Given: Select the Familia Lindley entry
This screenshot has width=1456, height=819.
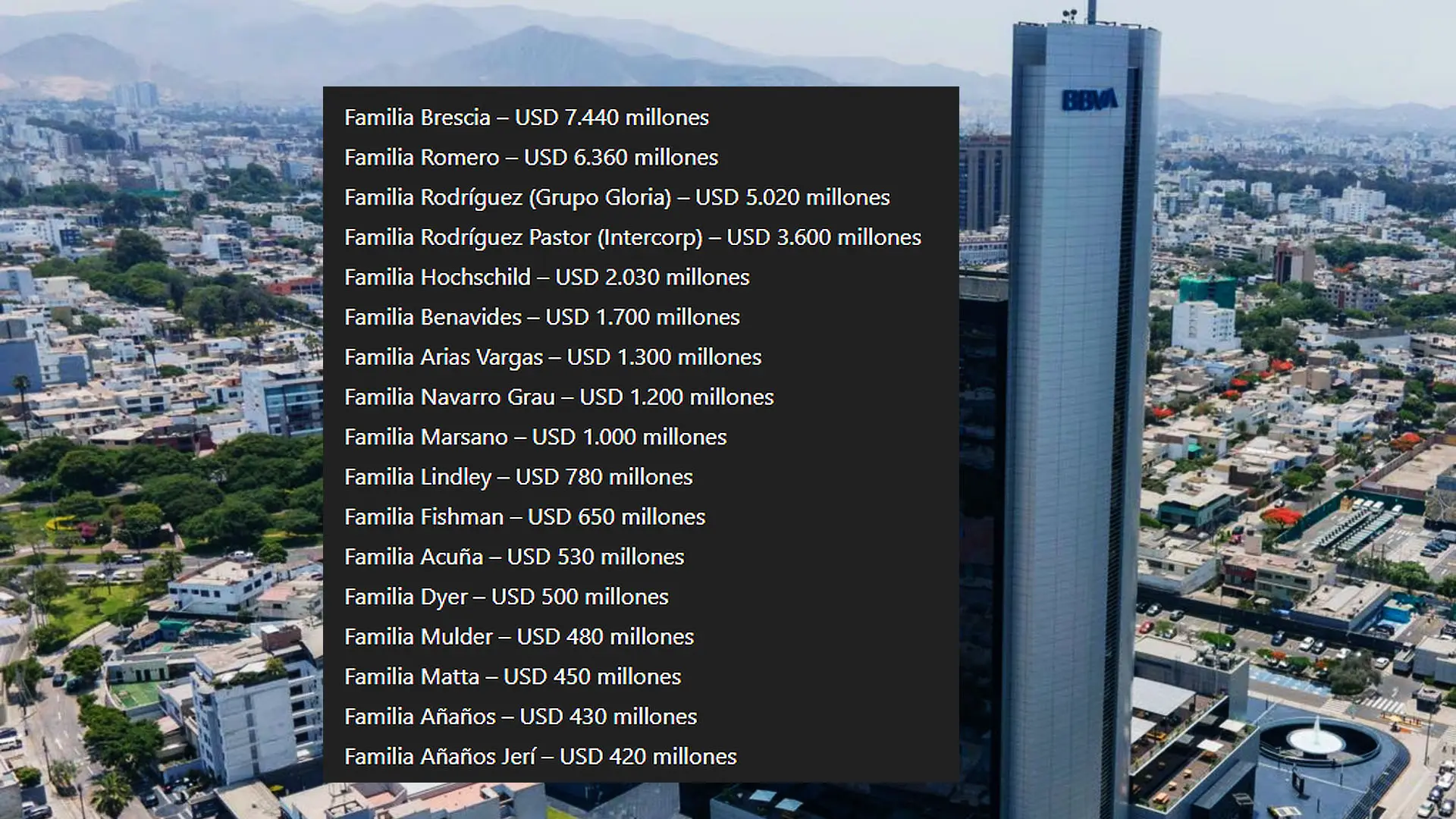Looking at the screenshot, I should pos(518,477).
